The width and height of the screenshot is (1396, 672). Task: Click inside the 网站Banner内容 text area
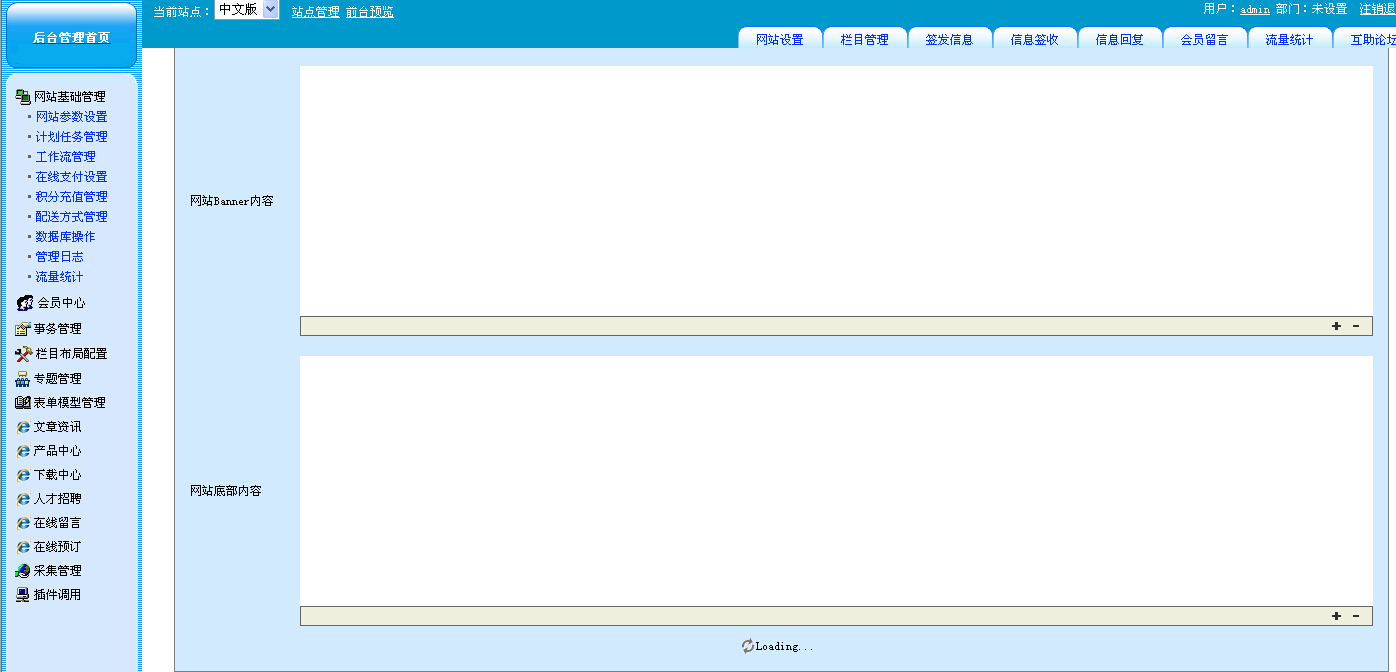coord(835,190)
